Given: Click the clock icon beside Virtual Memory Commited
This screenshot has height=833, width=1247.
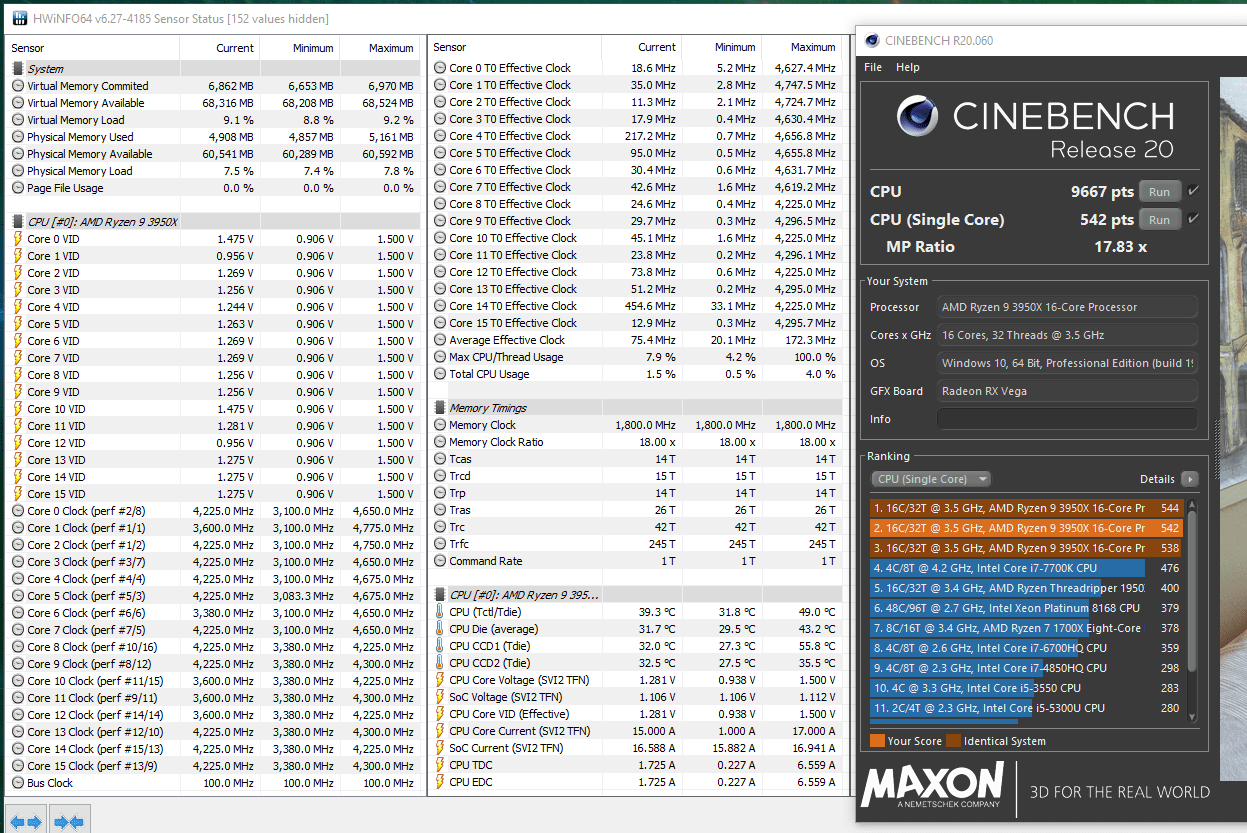Looking at the screenshot, I should (18, 86).
